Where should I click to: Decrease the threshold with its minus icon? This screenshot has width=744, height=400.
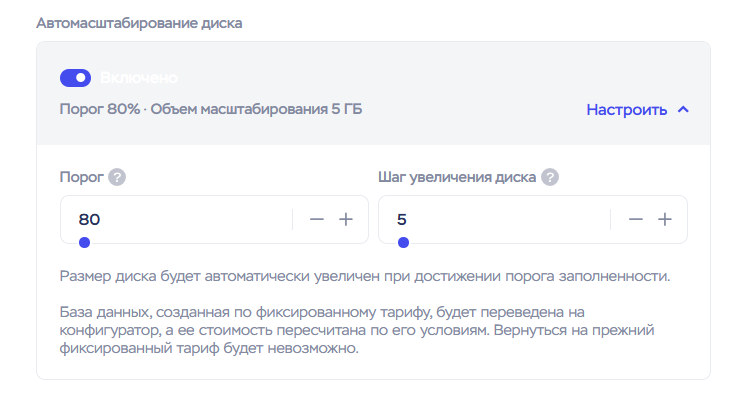tap(317, 220)
